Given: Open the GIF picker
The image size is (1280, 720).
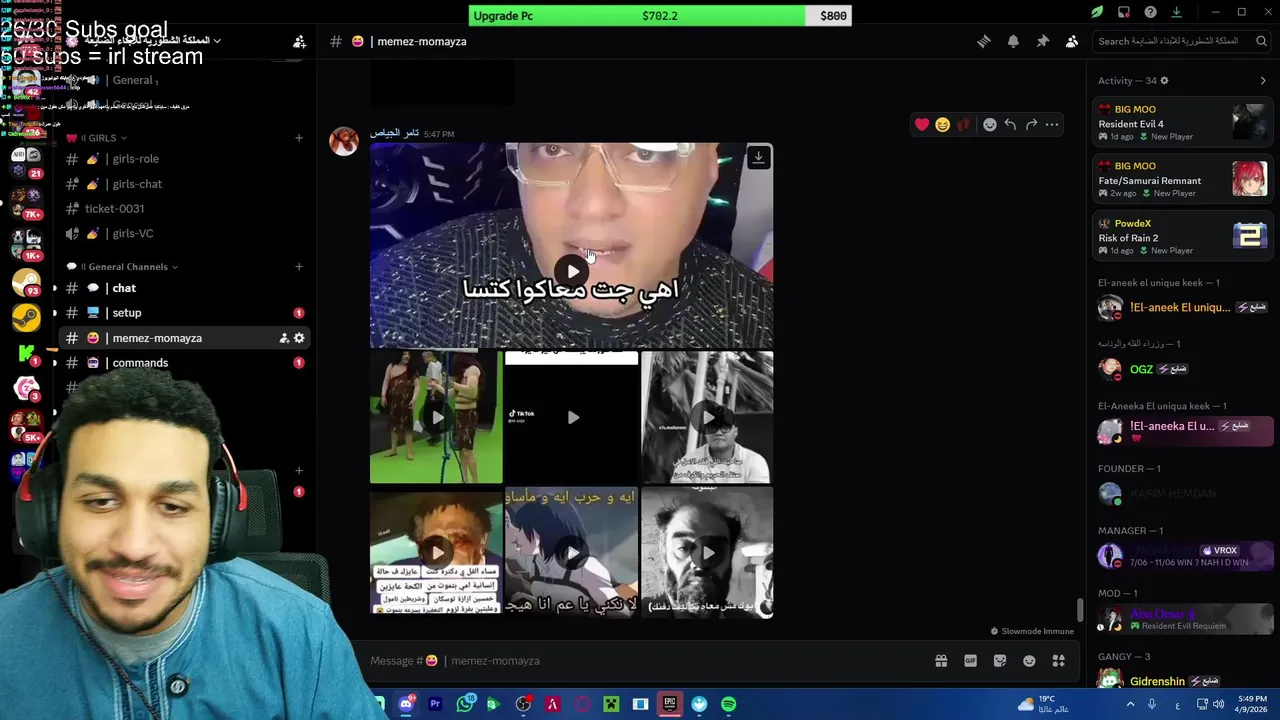Looking at the screenshot, I should 970,661.
